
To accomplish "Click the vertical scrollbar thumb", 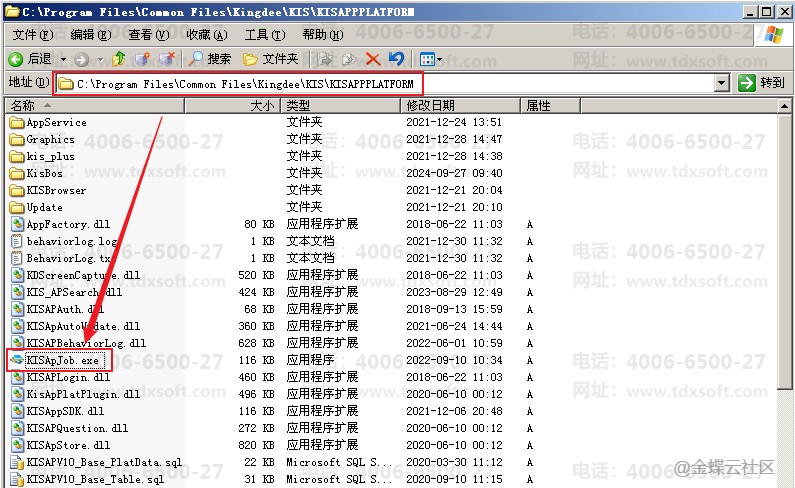I will [x=784, y=252].
